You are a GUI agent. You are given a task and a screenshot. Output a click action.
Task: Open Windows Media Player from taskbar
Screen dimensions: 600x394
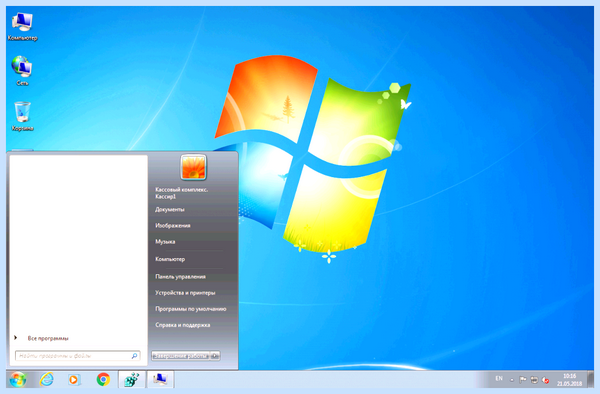74,379
